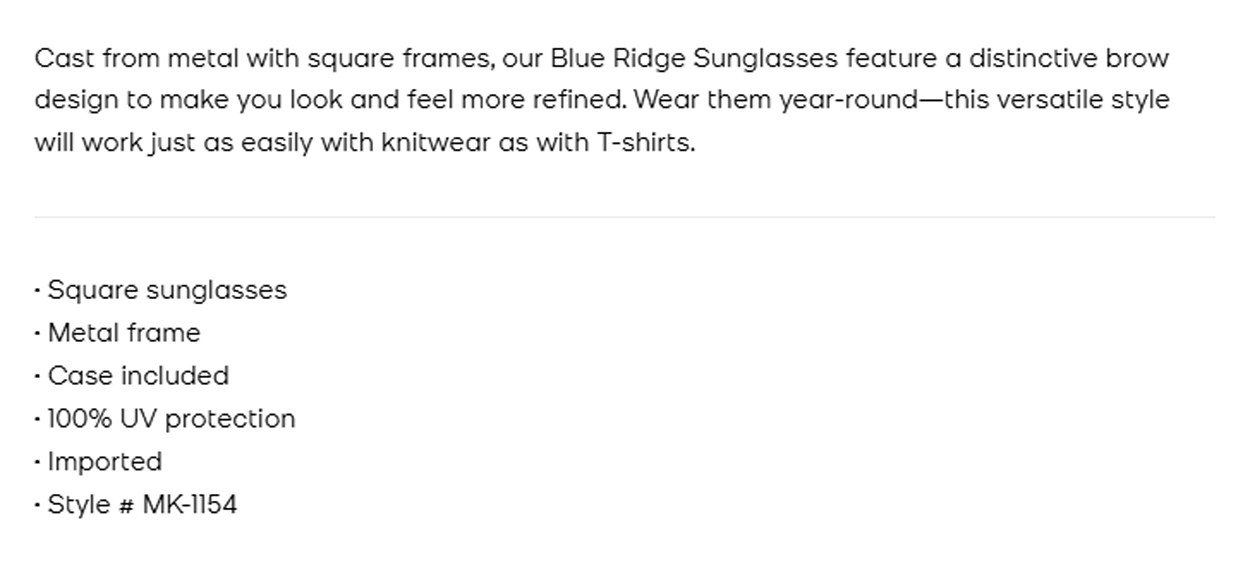The image size is (1250, 563).
Task: Click the phrase 'distinctive brow' in the description
Action: pyautogui.click(x=1068, y=59)
